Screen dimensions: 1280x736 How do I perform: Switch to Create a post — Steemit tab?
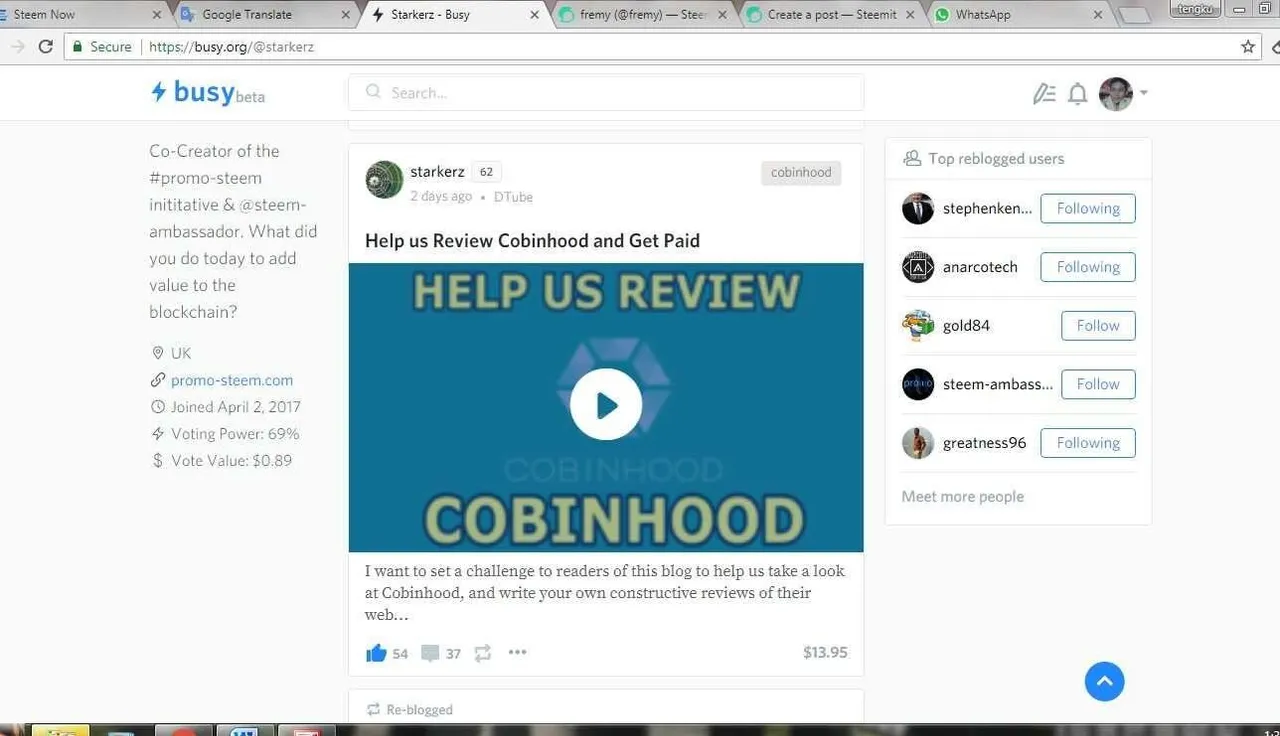(832, 15)
